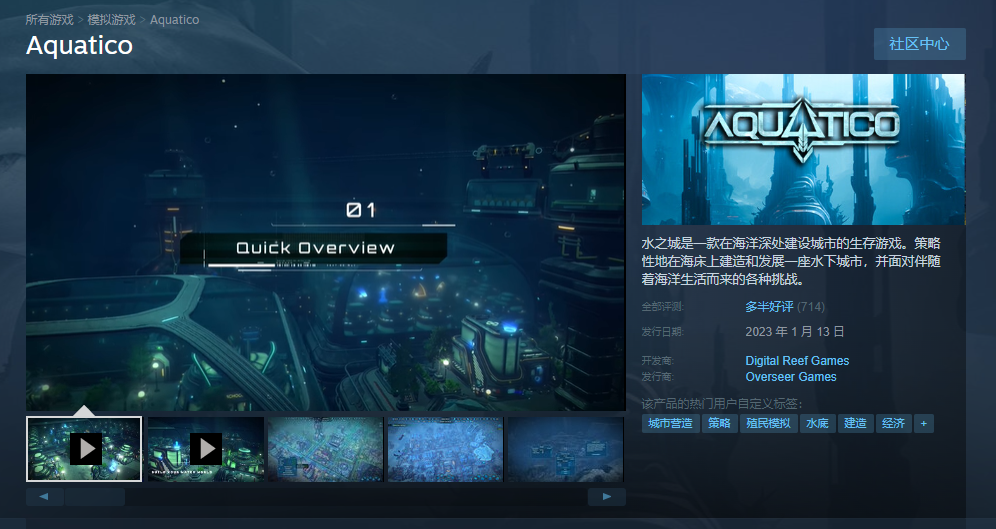
Task: Select the 建造 tag
Action: click(x=854, y=423)
